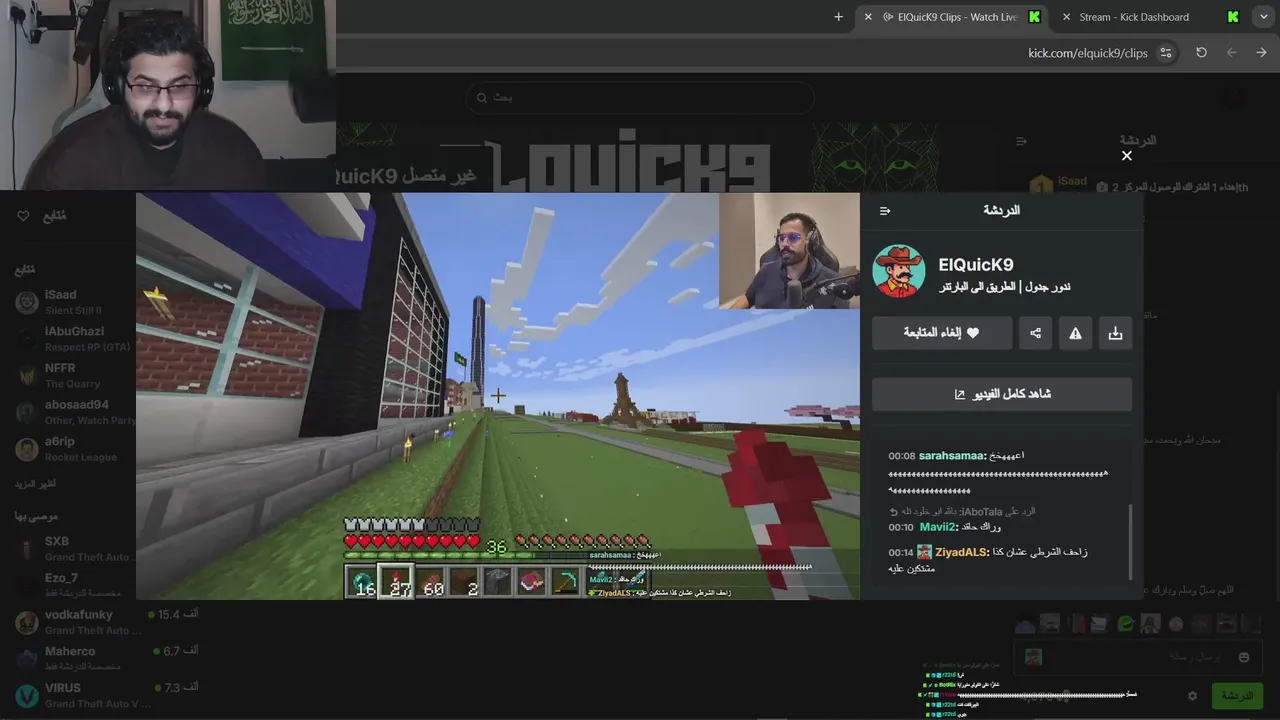Play the Minecraft clip video
Screen dimensions: 1280x720
[x=498, y=396]
